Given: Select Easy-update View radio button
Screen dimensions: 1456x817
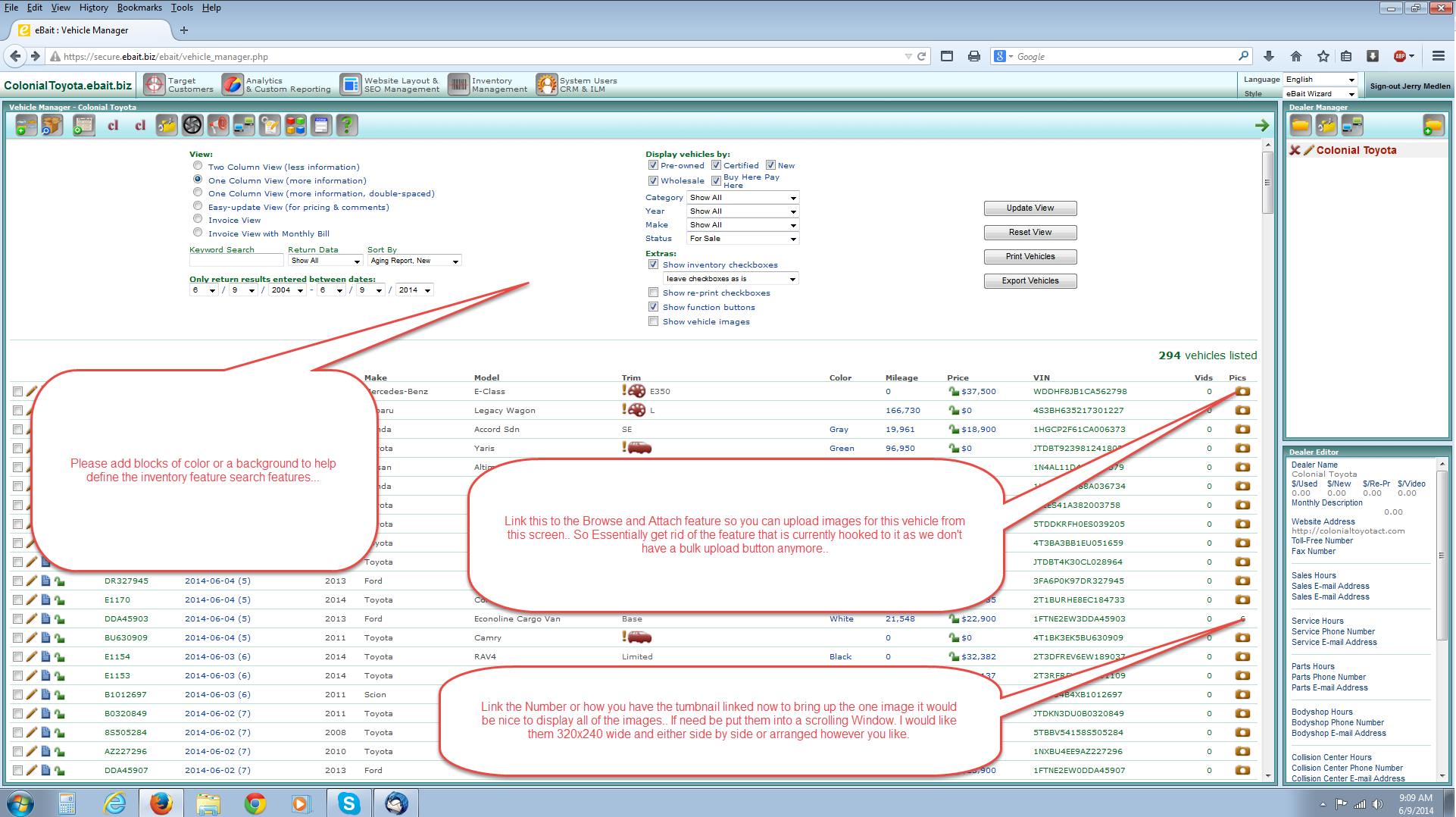Looking at the screenshot, I should [198, 206].
